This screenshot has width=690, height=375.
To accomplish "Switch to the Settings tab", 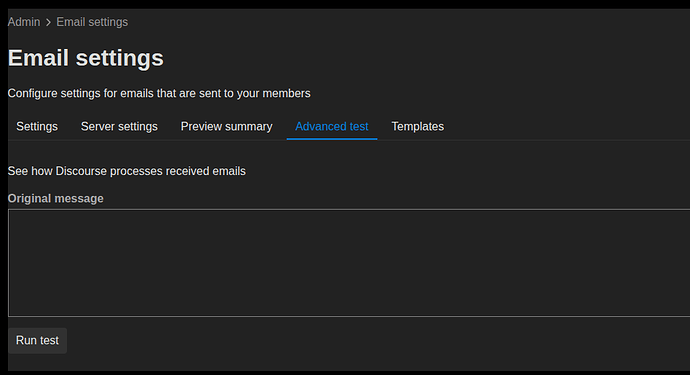I will point(37,126).
